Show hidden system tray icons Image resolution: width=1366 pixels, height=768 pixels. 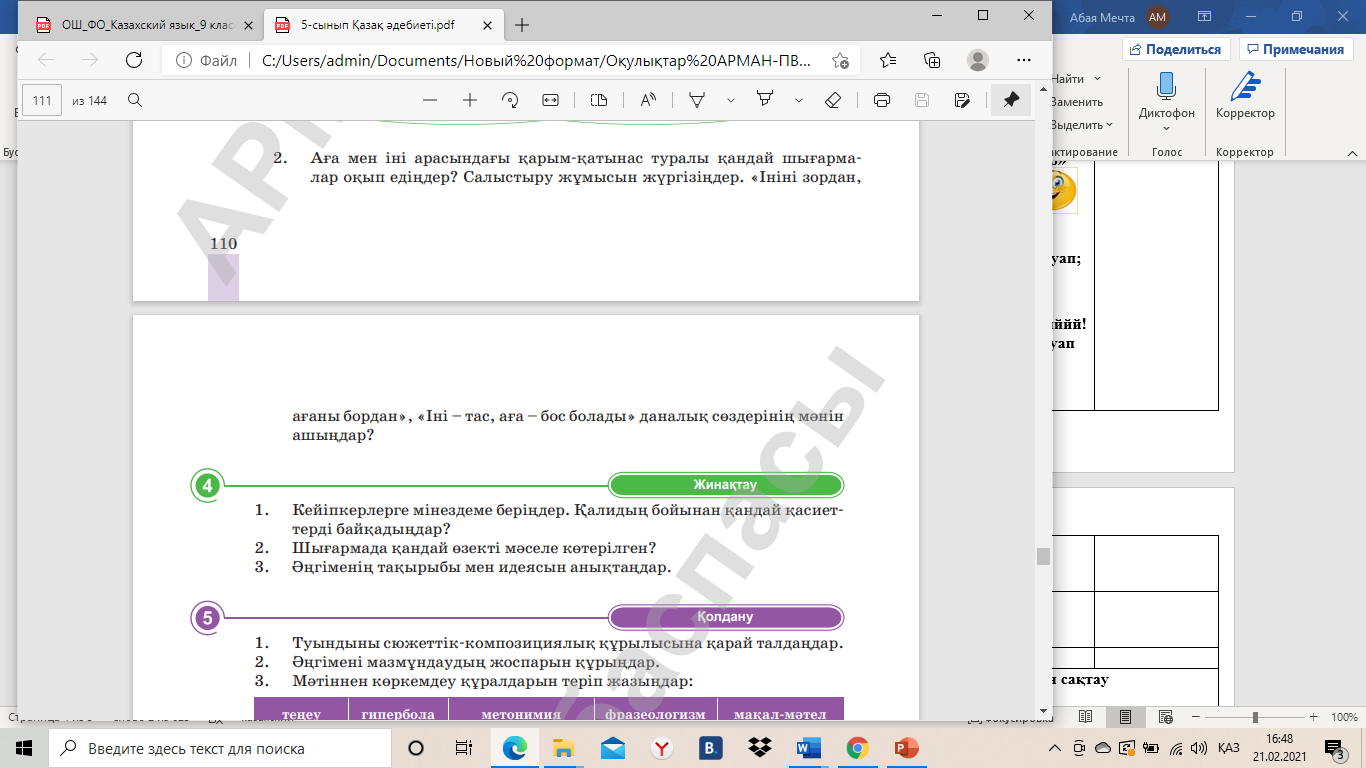[1056, 748]
